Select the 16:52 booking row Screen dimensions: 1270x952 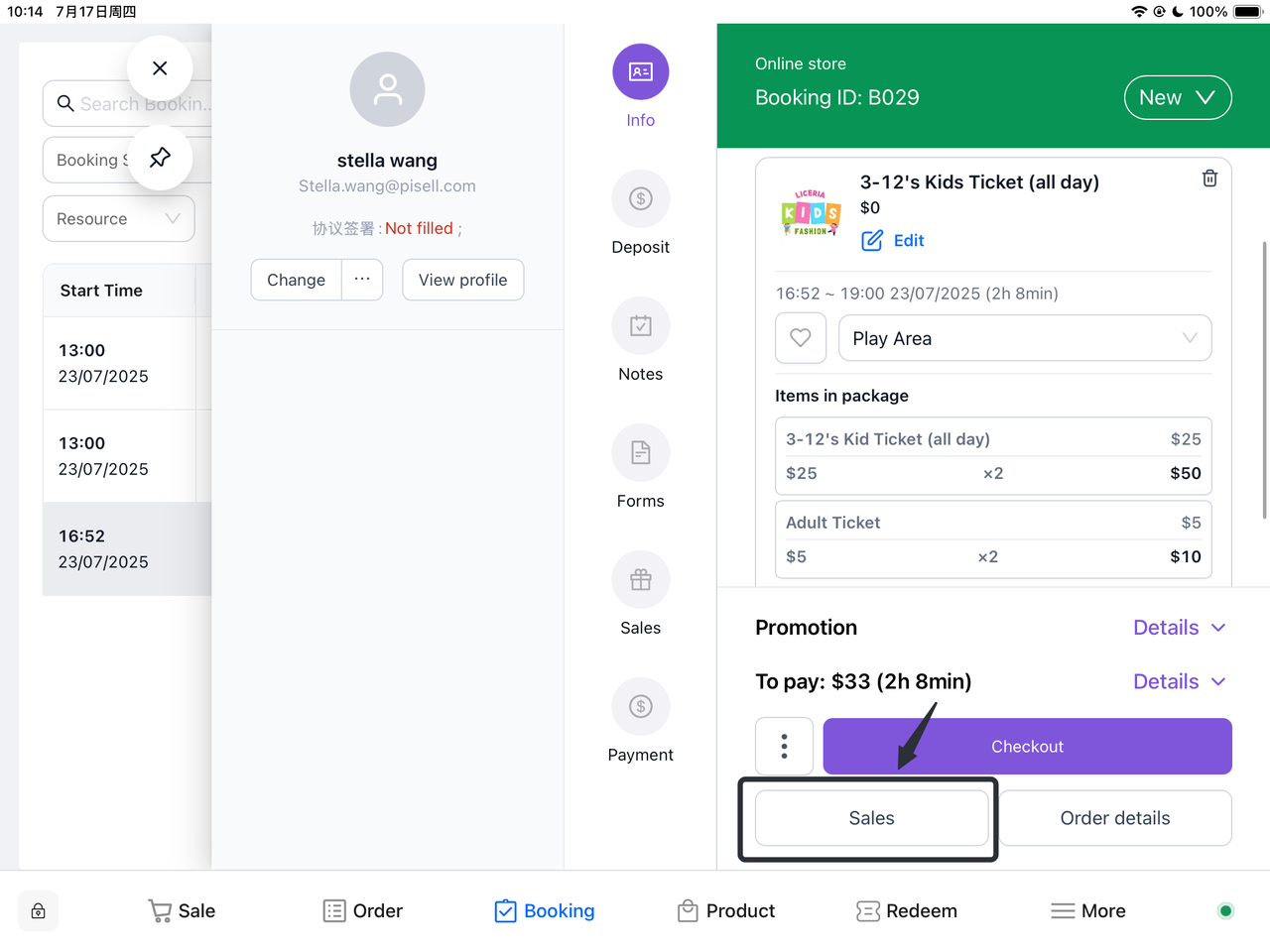pos(126,549)
